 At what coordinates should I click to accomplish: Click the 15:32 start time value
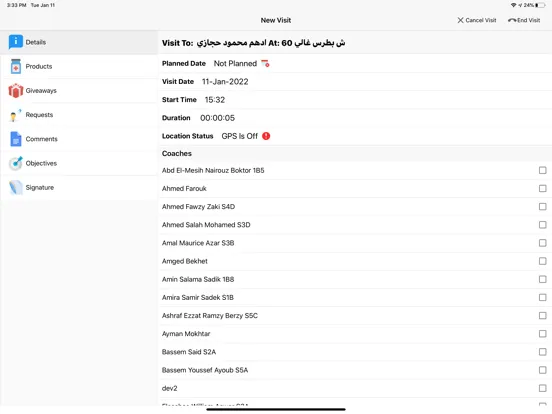(x=215, y=100)
